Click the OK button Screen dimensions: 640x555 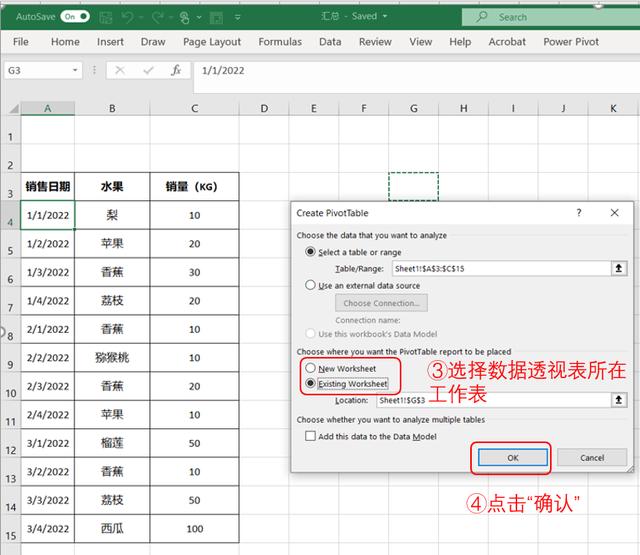click(x=513, y=457)
